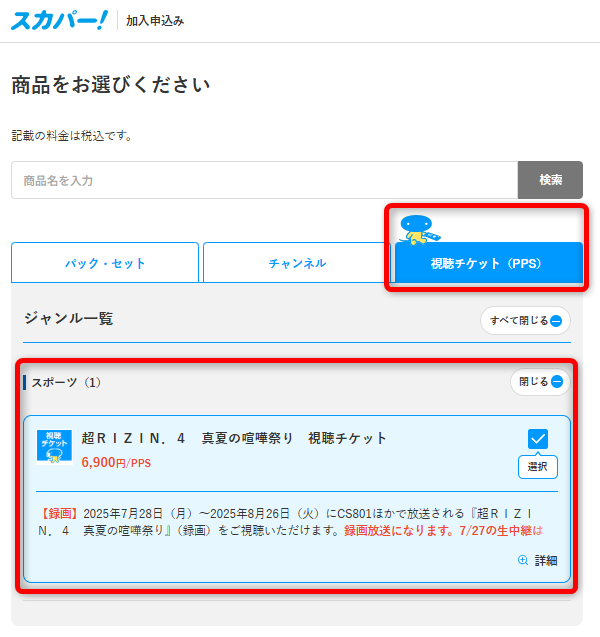Viewport: 600px width, 637px height.
Task: Click the 商品をお選びください page heading
Action: [110, 84]
